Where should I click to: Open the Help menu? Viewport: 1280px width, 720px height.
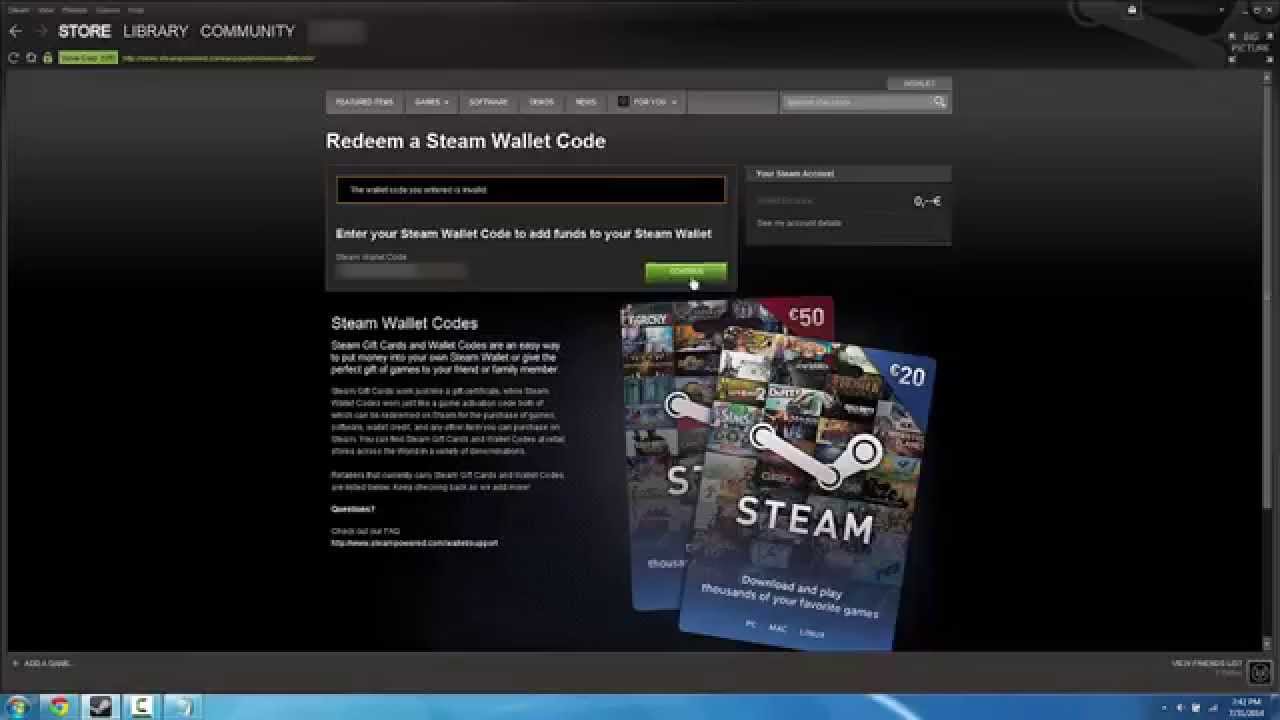click(x=136, y=9)
